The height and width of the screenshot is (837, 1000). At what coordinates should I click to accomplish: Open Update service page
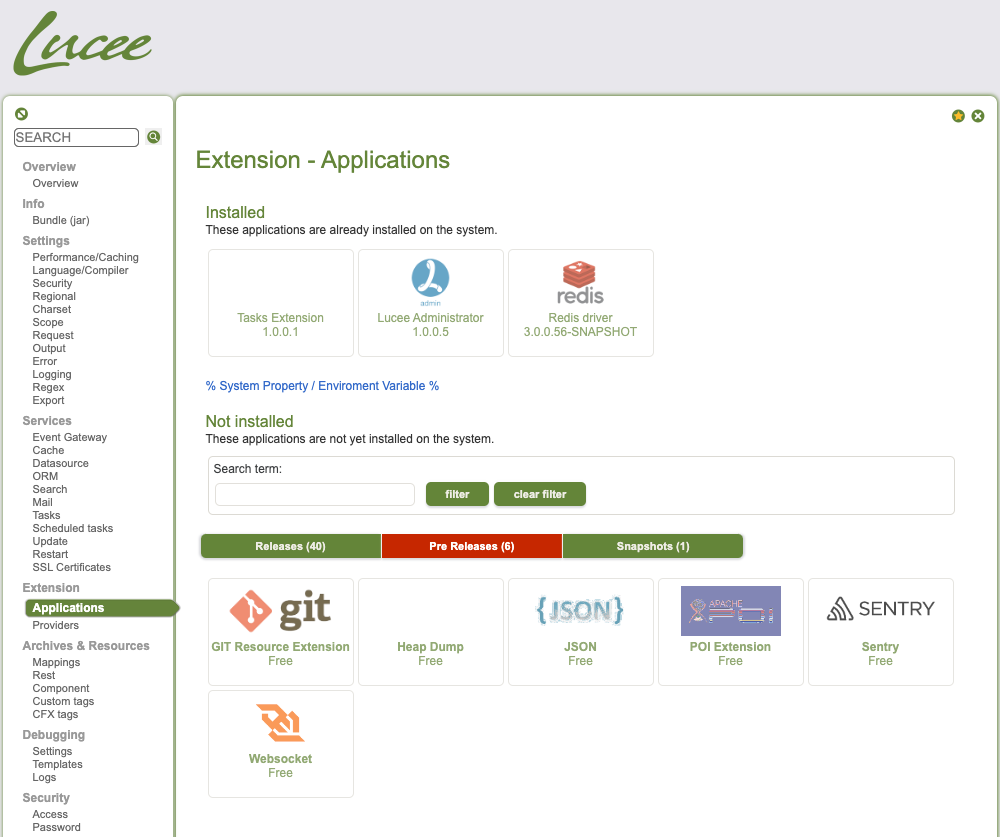point(50,542)
